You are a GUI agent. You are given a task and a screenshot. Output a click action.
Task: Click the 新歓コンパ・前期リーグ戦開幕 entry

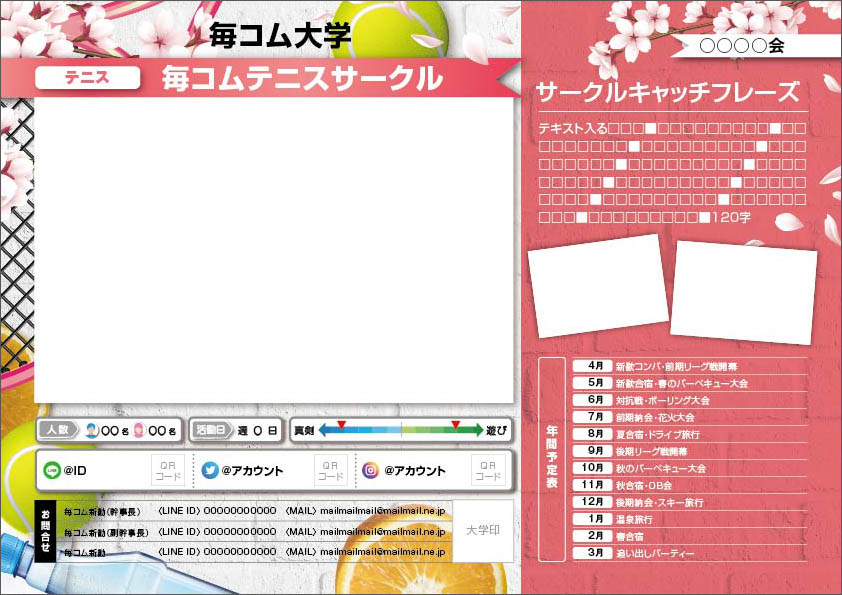(677, 367)
